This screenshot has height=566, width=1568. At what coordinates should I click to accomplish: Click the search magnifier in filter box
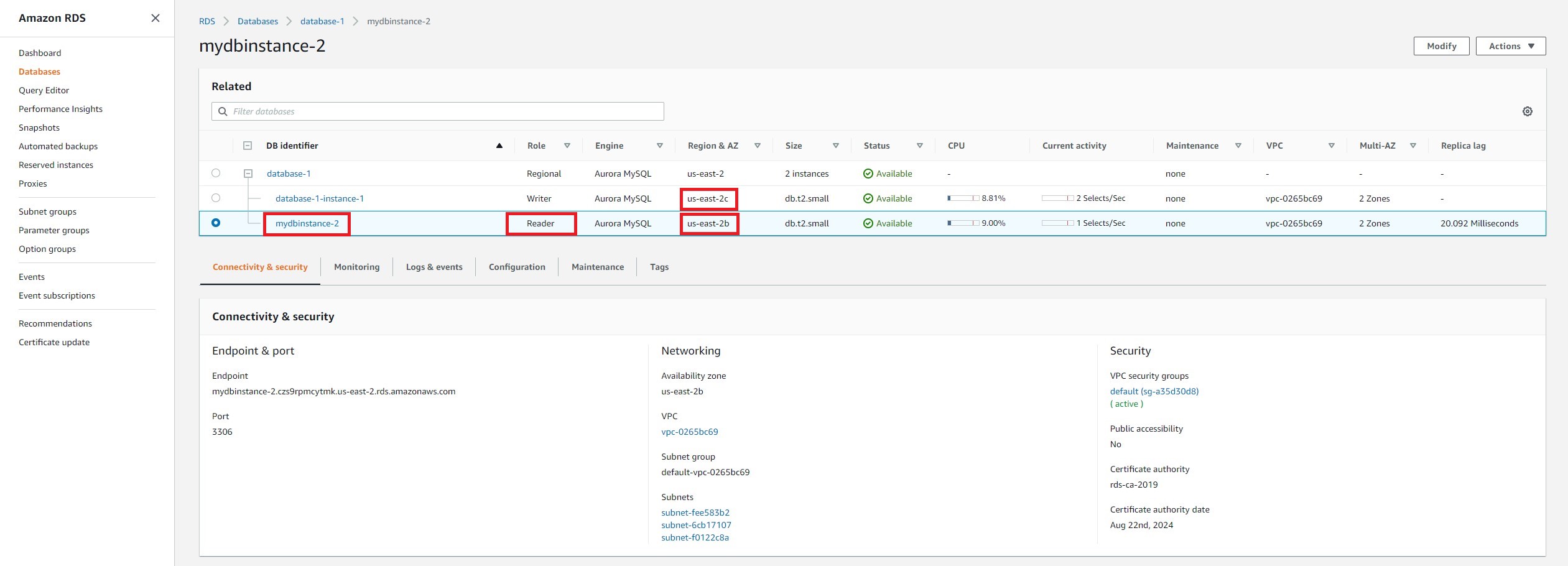[223, 111]
